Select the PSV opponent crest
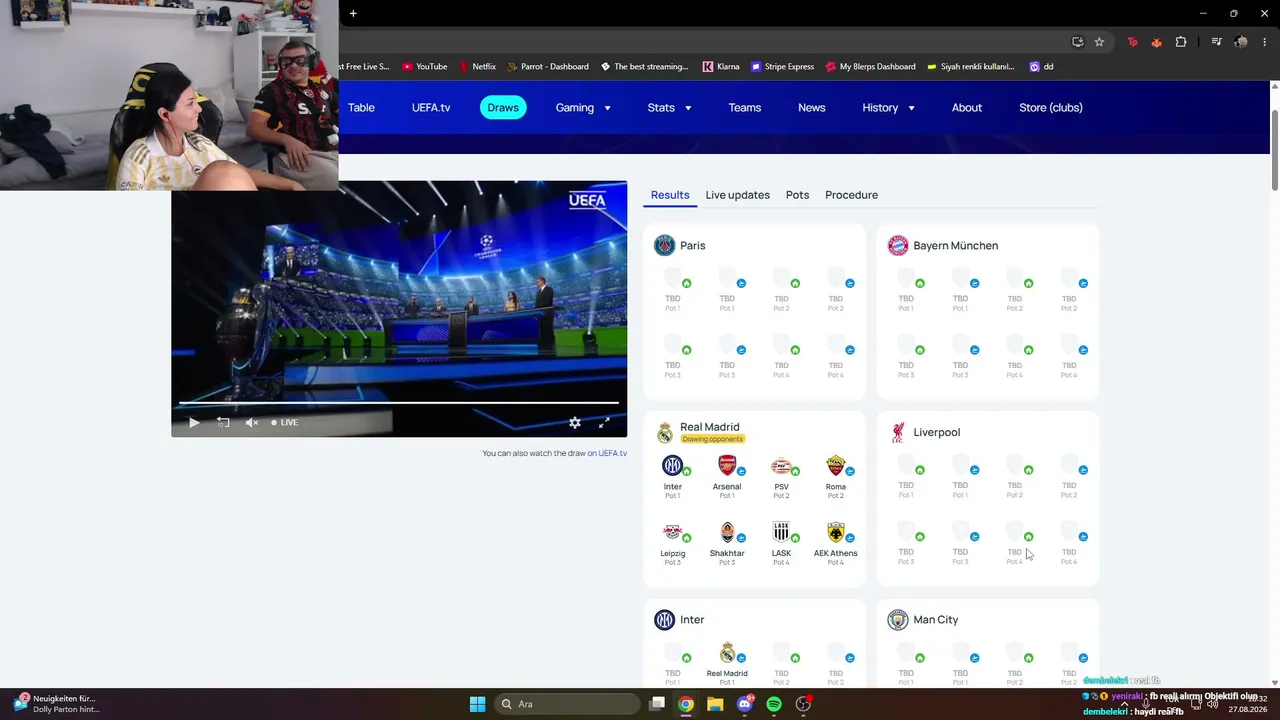Screen dimensions: 1280x720 (x=781, y=466)
